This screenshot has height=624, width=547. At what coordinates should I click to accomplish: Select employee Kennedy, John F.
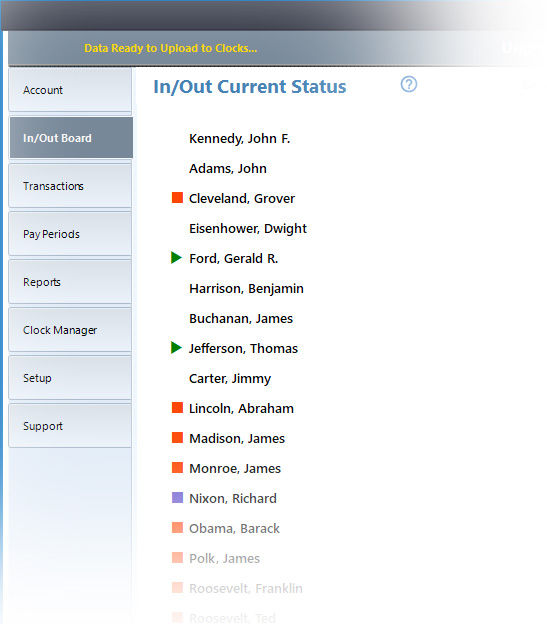239,138
